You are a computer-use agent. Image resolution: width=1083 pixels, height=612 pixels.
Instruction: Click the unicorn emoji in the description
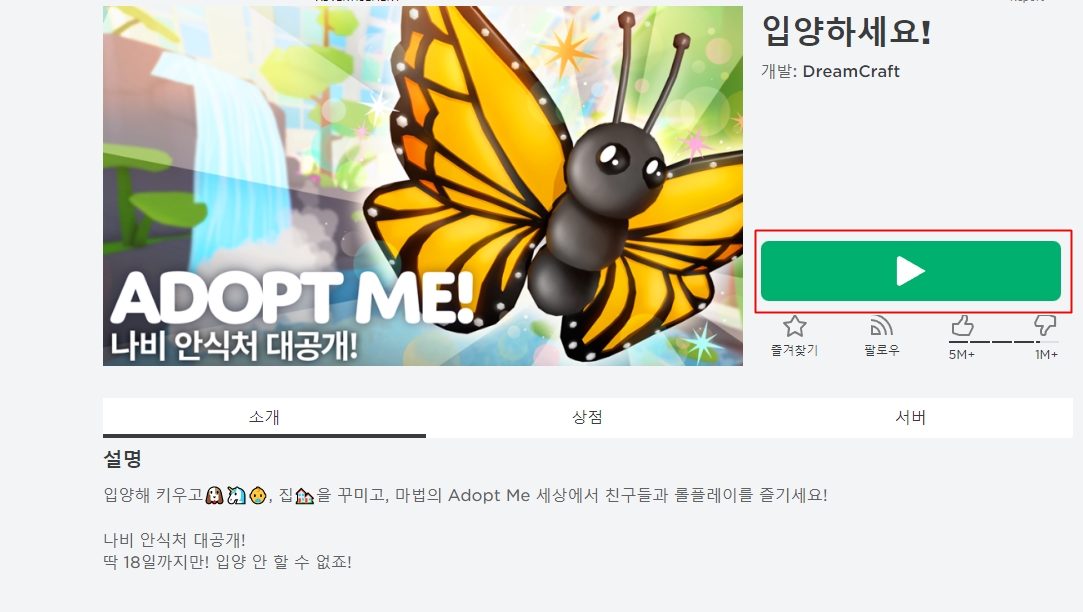coord(236,495)
